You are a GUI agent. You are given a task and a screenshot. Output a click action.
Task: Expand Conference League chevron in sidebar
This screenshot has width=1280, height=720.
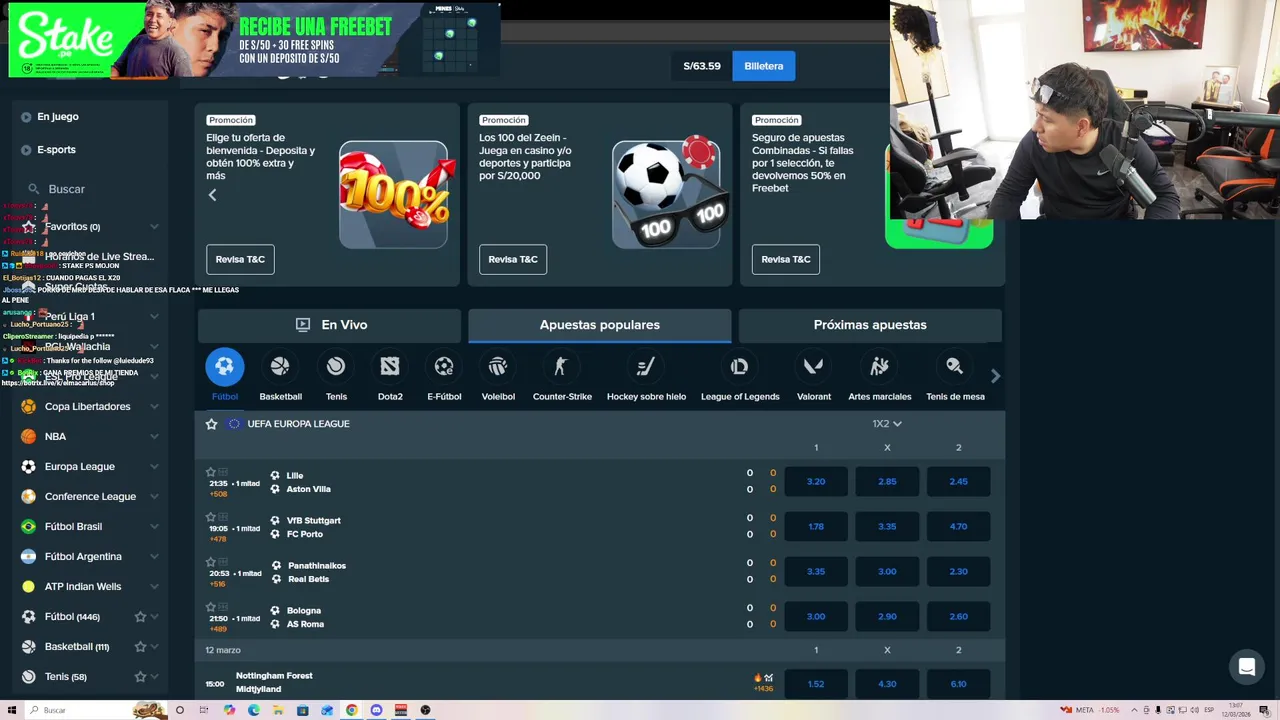154,497
